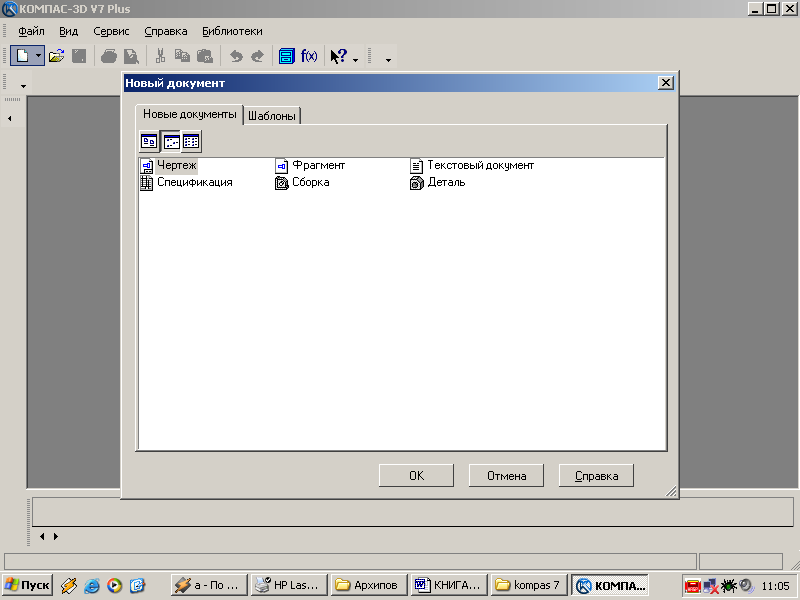Click the message panel right arrow

[x=56, y=536]
